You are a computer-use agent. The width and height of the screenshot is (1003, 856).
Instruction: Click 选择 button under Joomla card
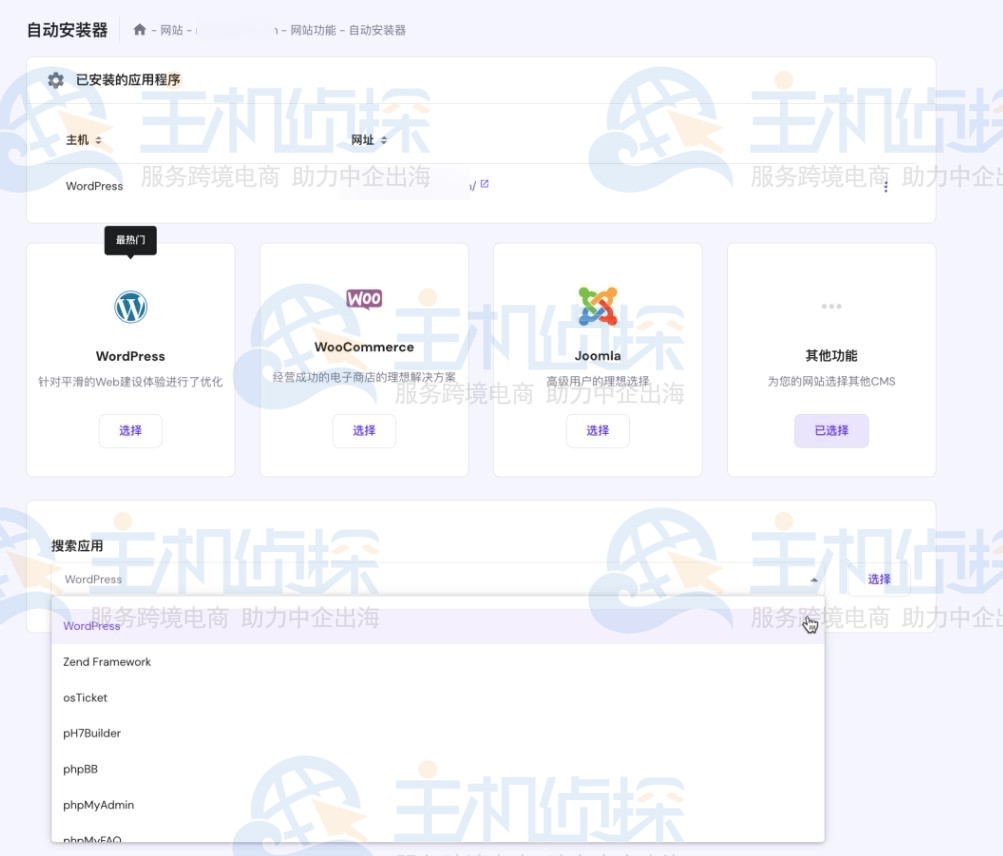point(597,431)
